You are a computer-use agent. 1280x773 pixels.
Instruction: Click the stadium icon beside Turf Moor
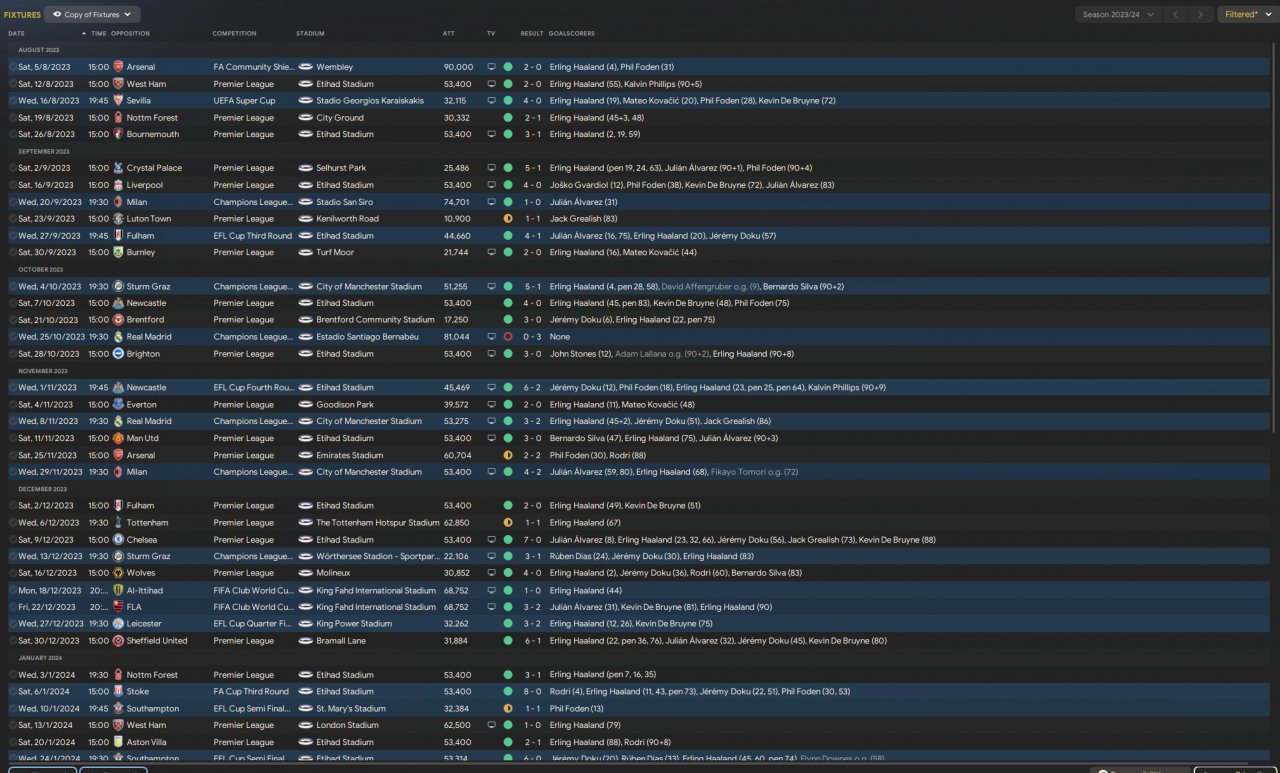coord(305,253)
